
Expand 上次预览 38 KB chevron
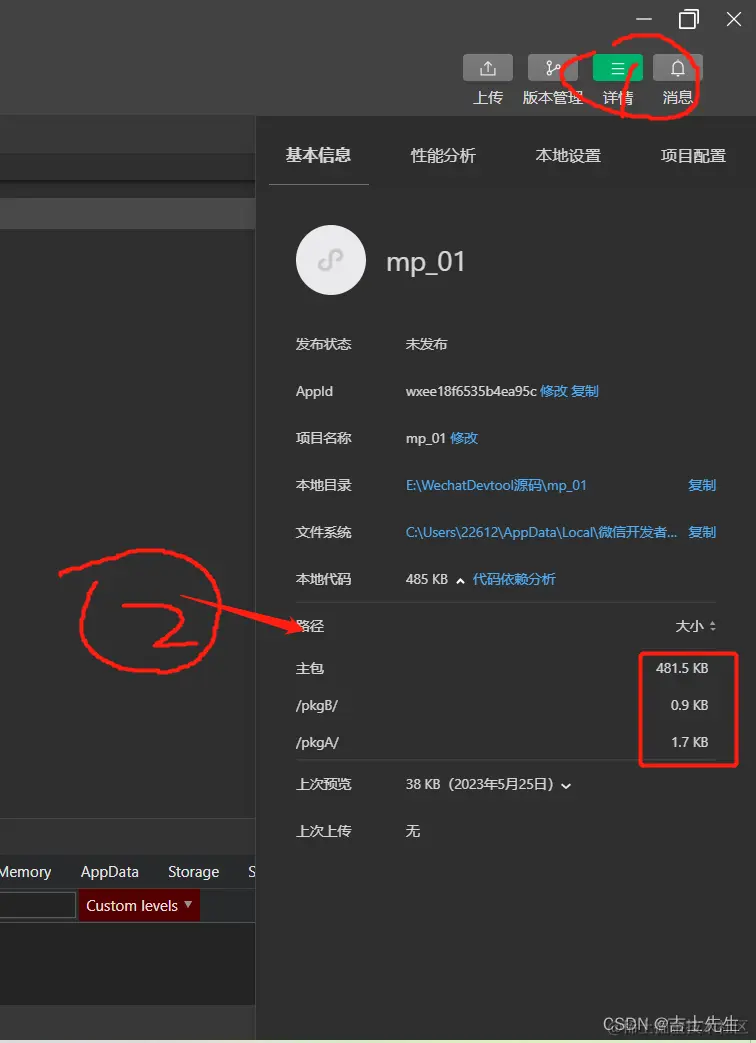pos(566,786)
